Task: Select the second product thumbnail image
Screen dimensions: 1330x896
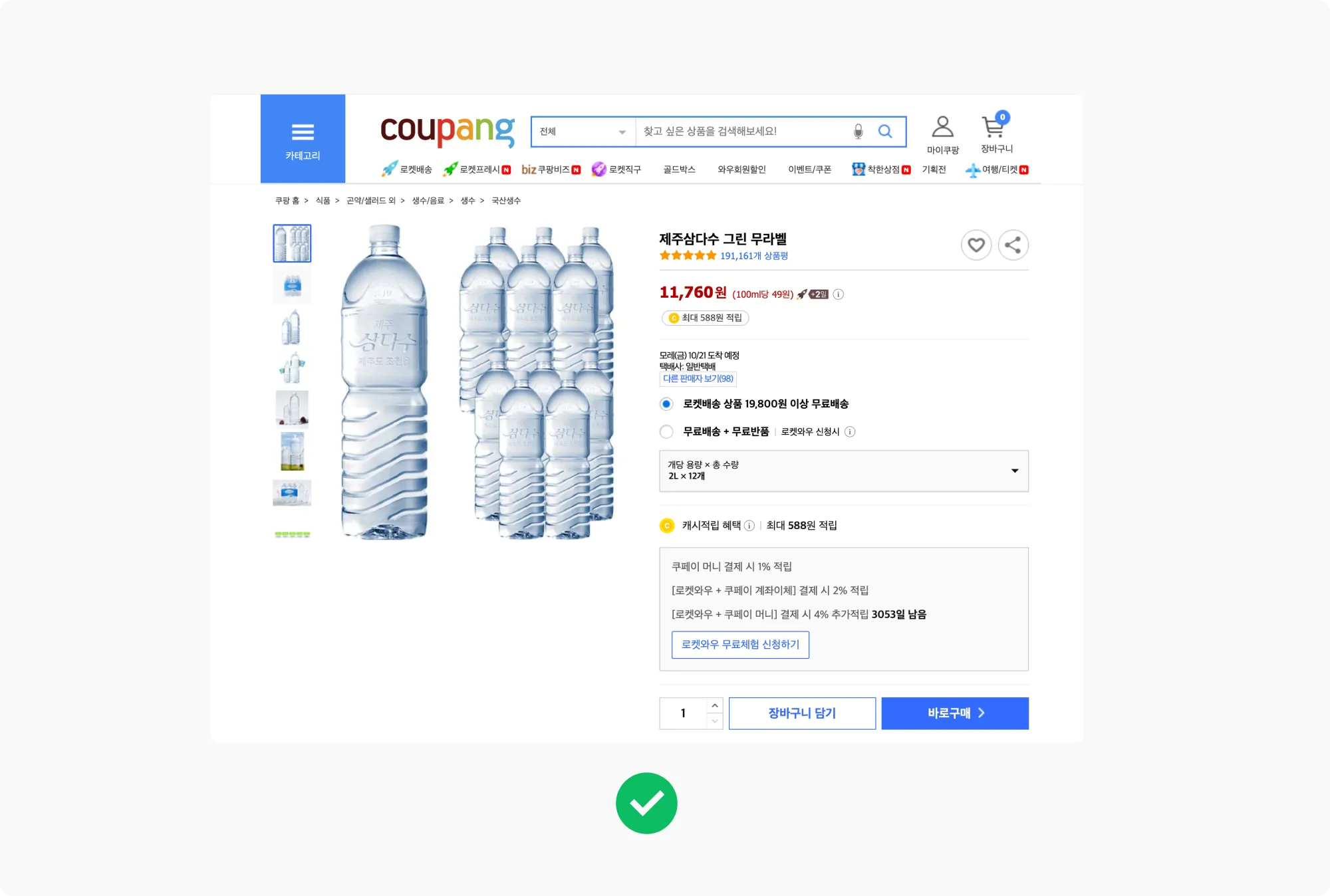Action: [292, 286]
